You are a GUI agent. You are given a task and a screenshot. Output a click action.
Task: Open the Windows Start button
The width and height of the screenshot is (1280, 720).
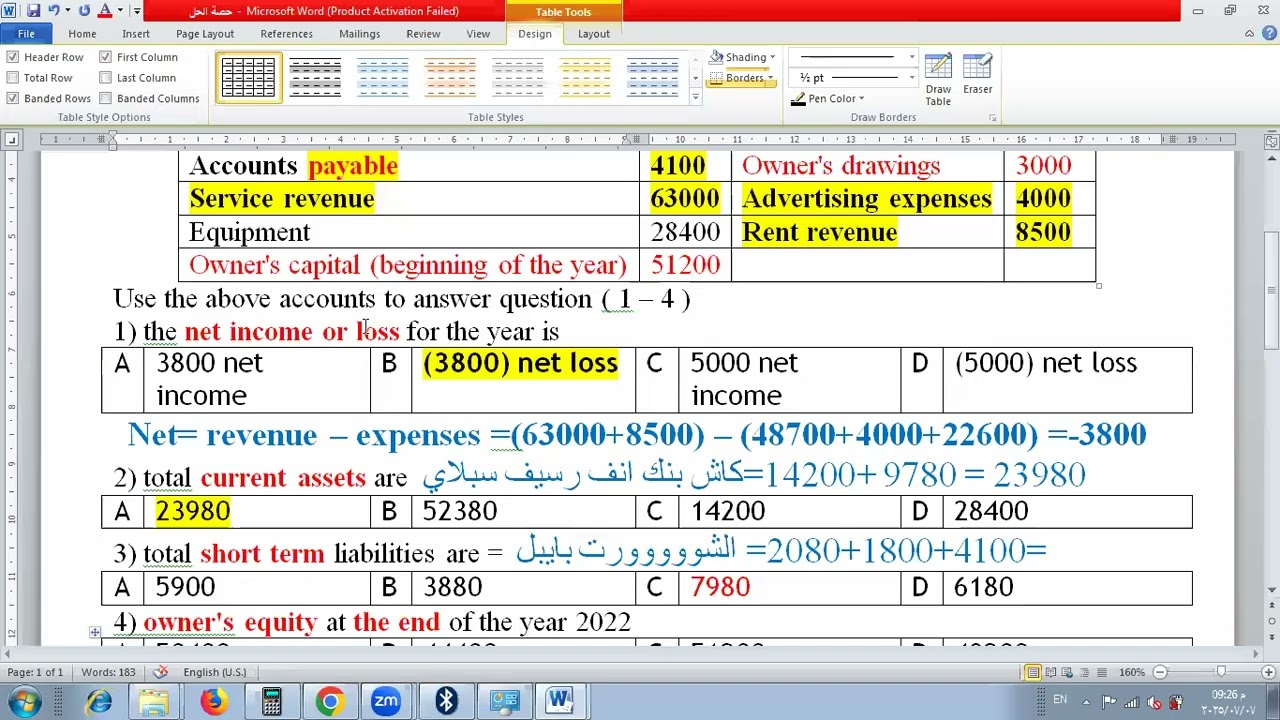tap(22, 702)
